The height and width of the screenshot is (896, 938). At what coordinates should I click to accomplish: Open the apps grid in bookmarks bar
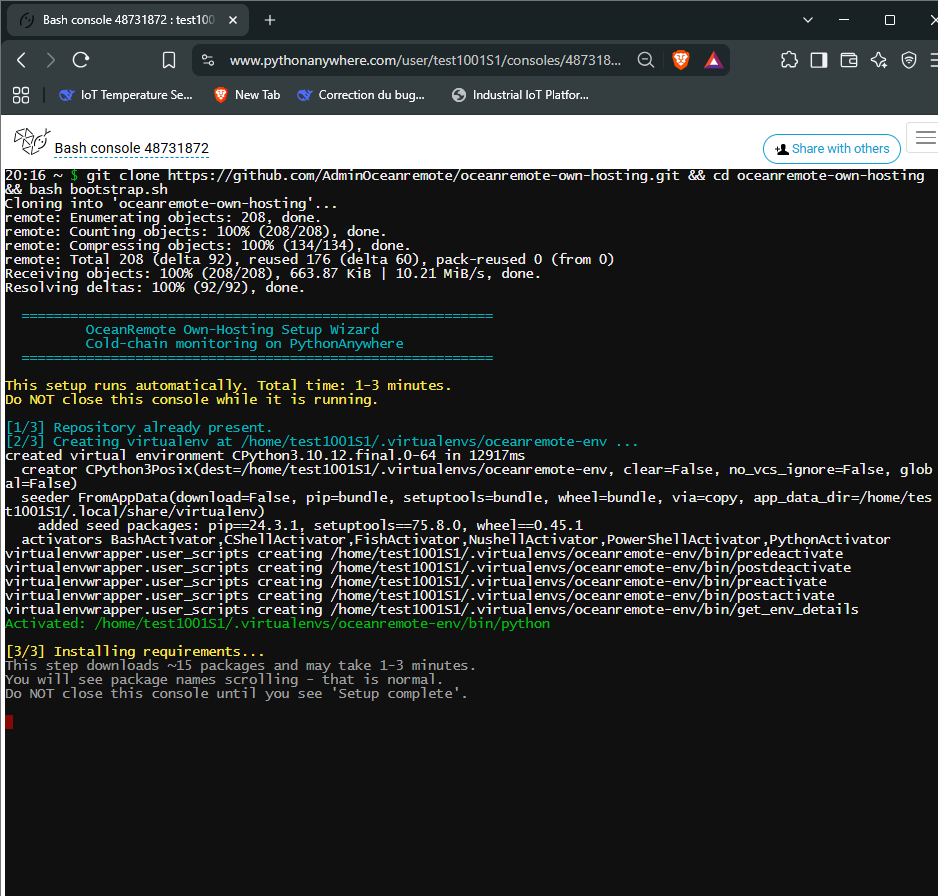point(21,95)
